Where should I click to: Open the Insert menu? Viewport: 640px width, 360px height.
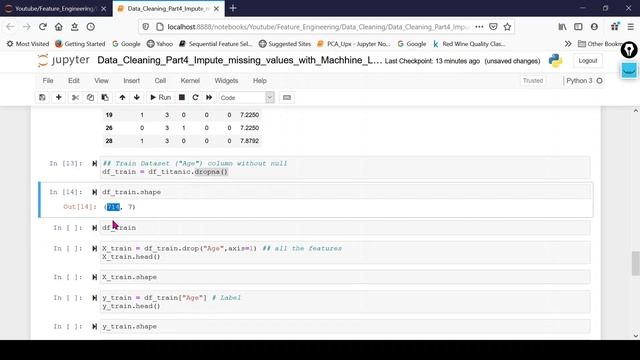(x=131, y=81)
